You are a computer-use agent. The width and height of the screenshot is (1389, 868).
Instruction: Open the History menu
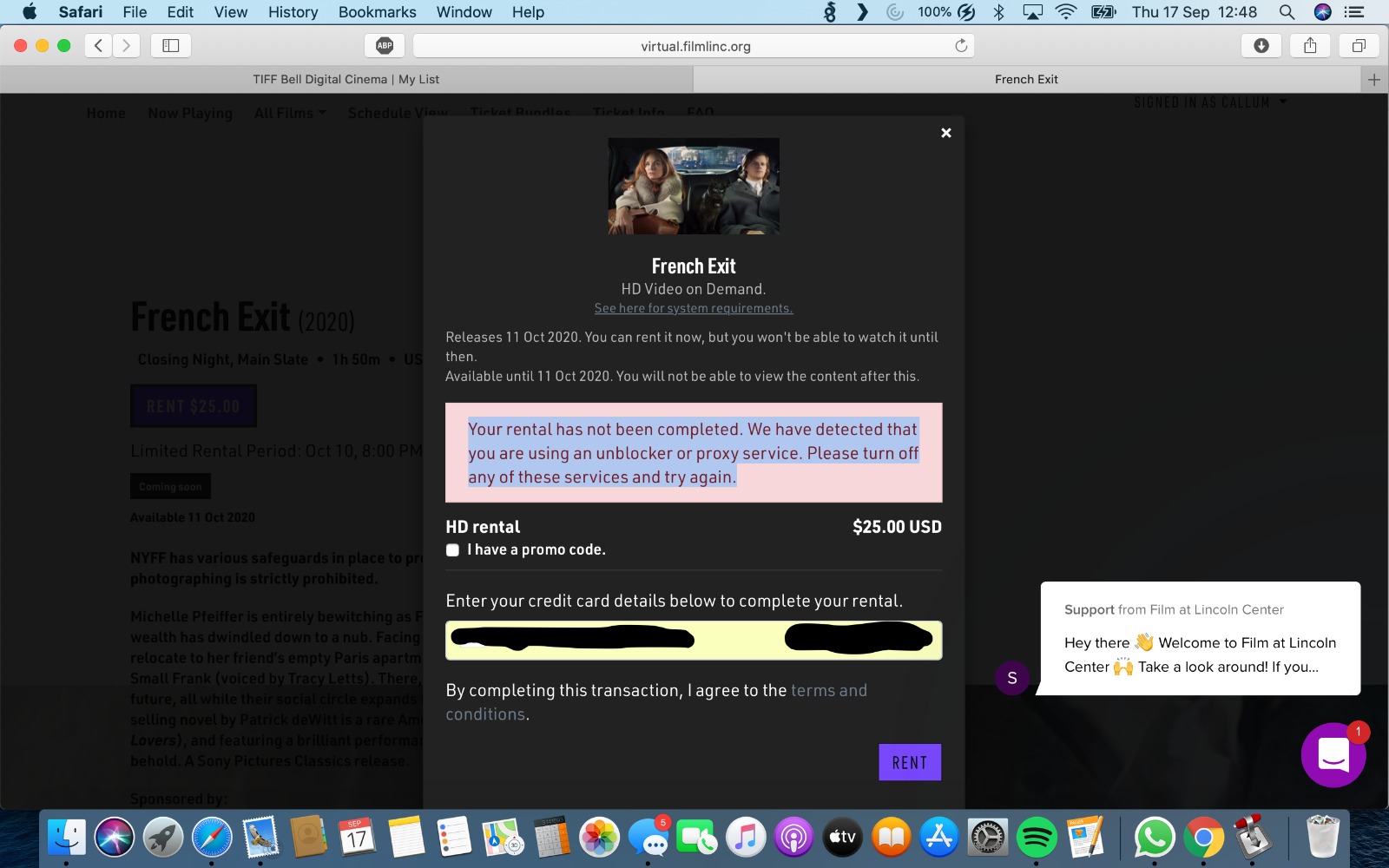click(x=293, y=12)
